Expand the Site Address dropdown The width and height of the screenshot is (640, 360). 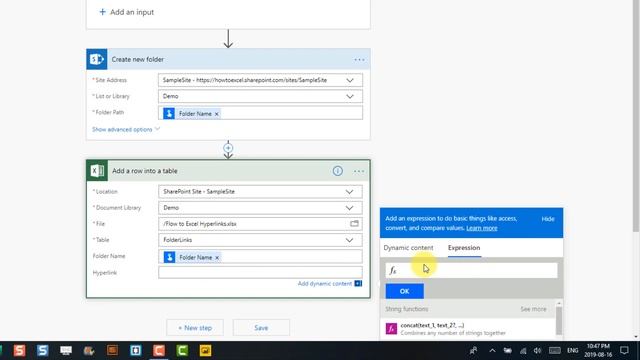tap(350, 80)
